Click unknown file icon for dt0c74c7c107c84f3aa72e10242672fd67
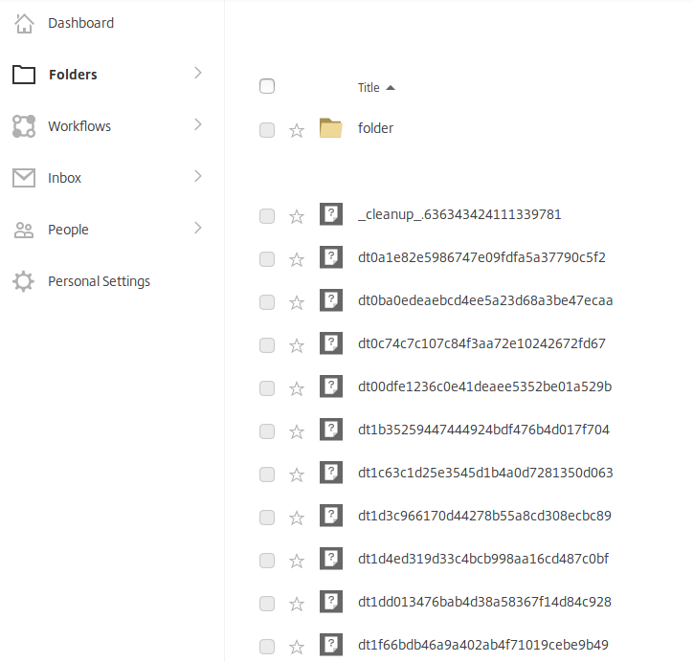Viewport: 694px width, 662px height. point(331,343)
